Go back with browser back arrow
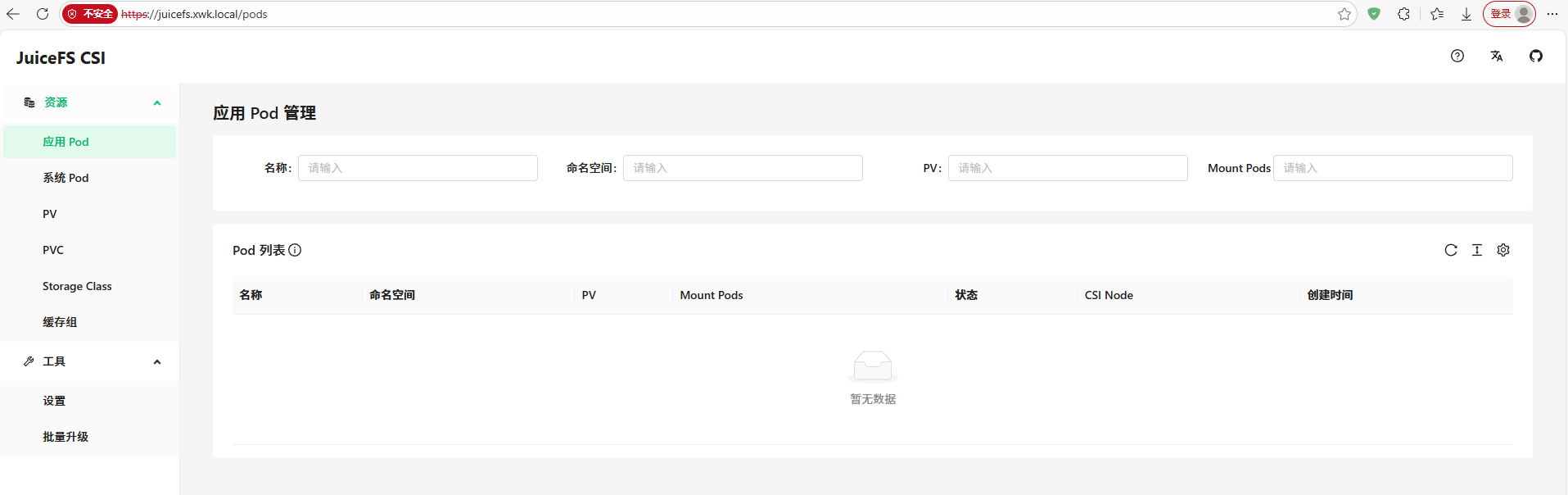Viewport: 1568px width, 495px height. coord(13,14)
